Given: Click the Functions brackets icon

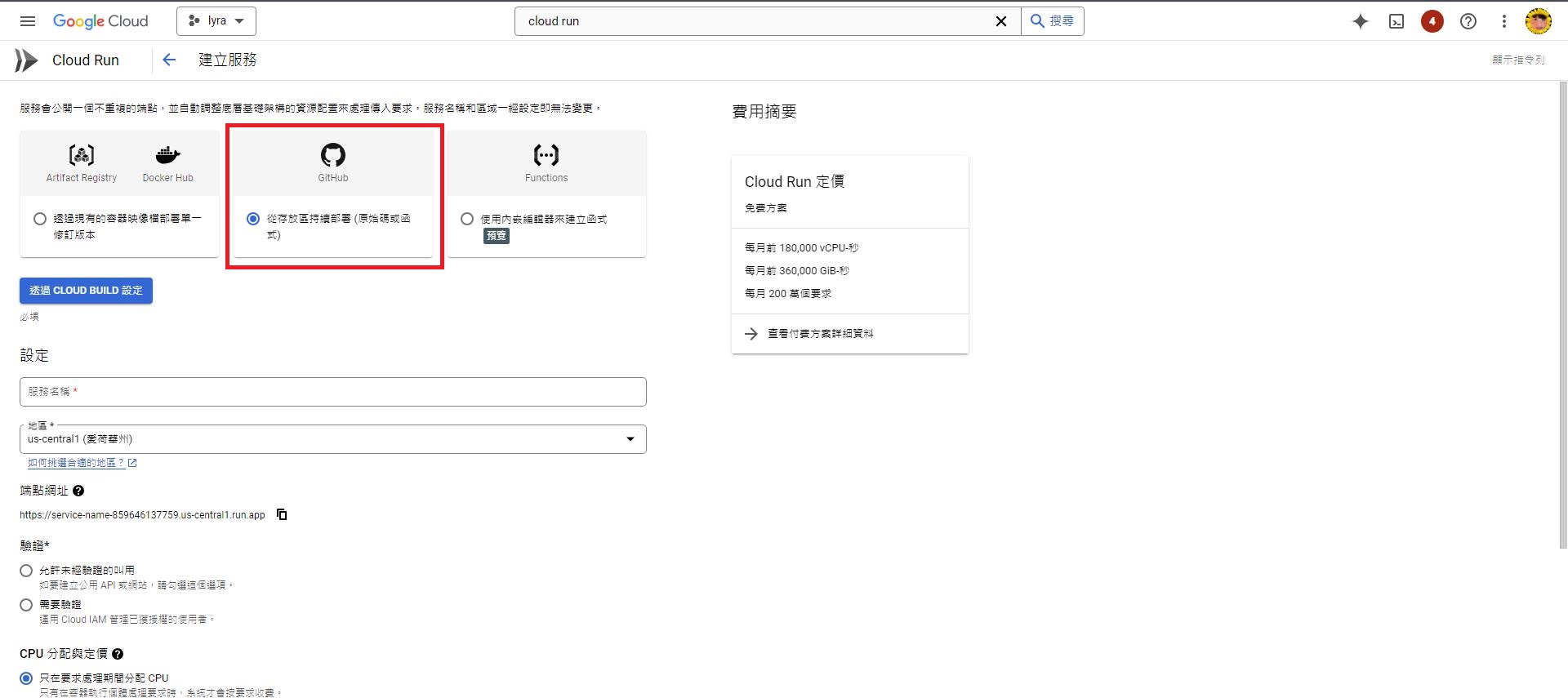Looking at the screenshot, I should point(546,154).
